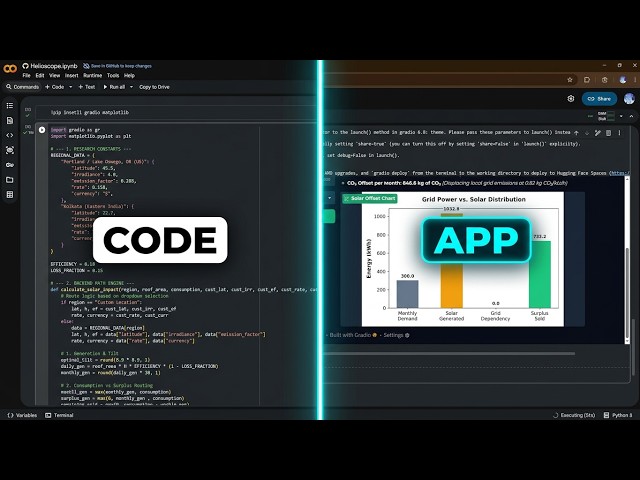The width and height of the screenshot is (640, 480).
Task: Click Copy to Drive
Action: [x=154, y=87]
